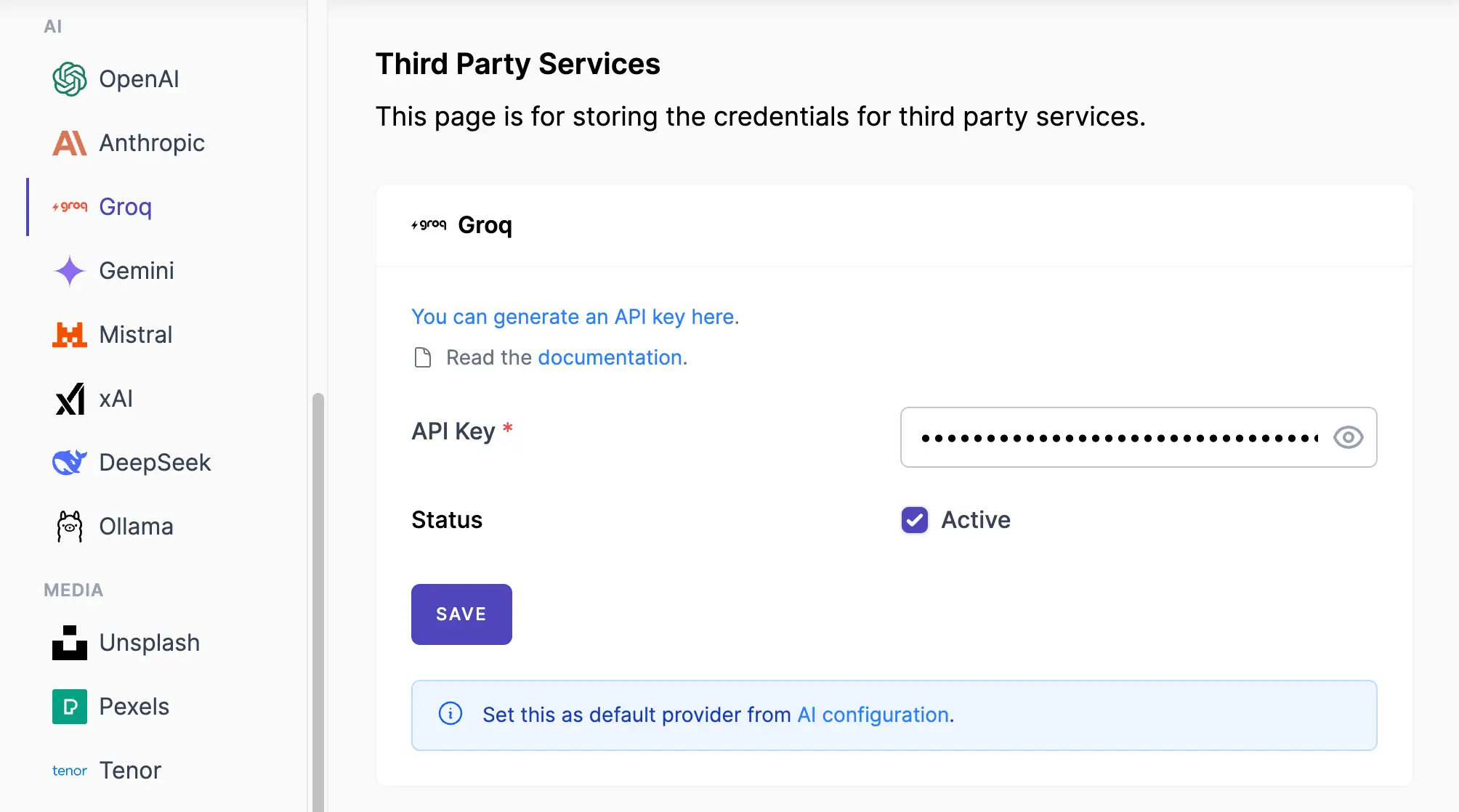1459x812 pixels.
Task: Open the Groq documentation link
Action: pyautogui.click(x=609, y=357)
